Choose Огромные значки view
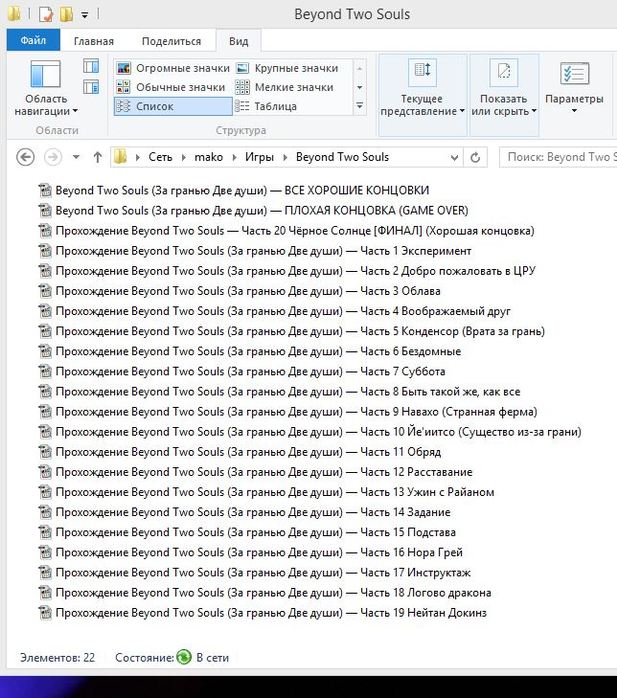 [173, 68]
